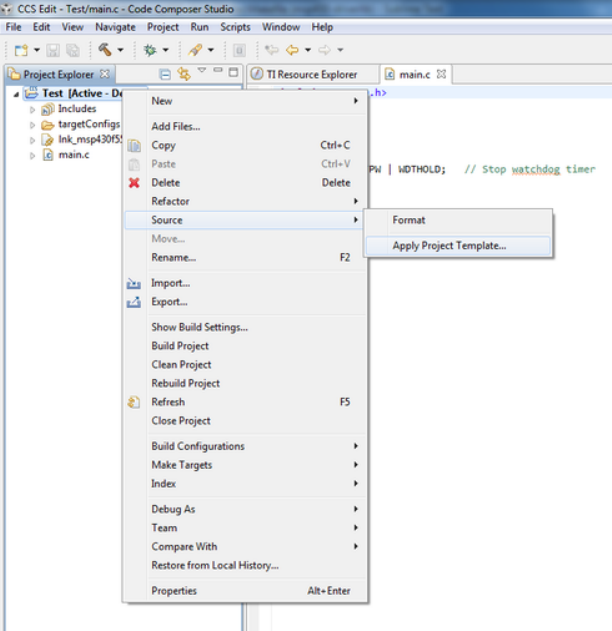This screenshot has height=631, width=612.
Task: Select Includes in Project Explorer
Action: 77,109
